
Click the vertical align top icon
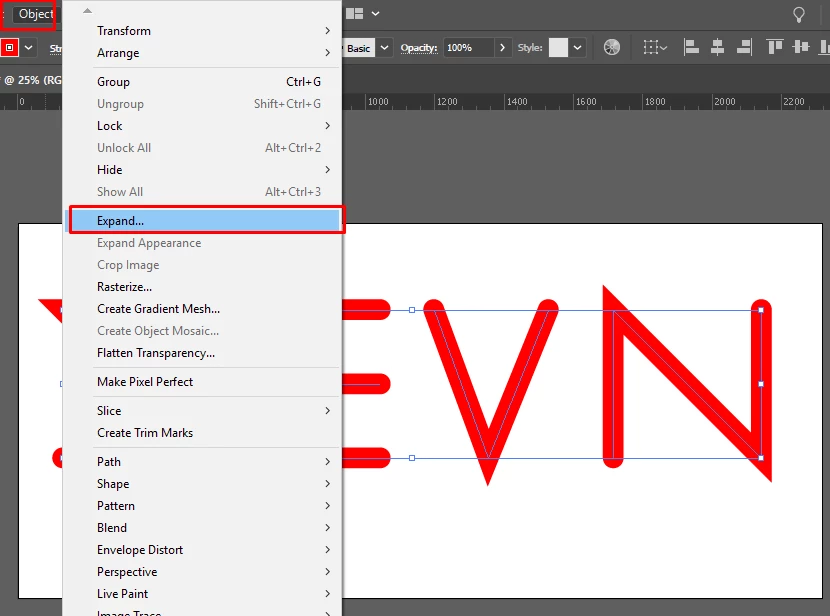pyautogui.click(x=774, y=48)
